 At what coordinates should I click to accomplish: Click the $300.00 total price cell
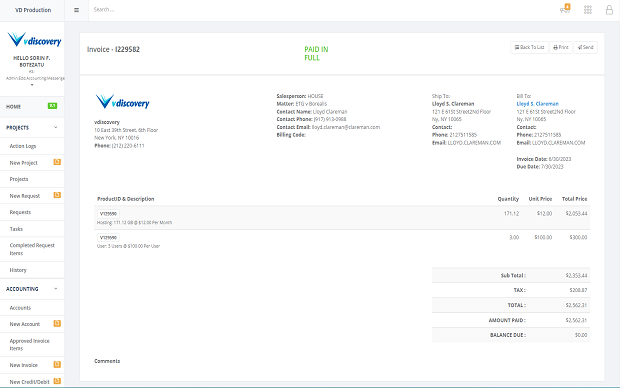tap(578, 237)
